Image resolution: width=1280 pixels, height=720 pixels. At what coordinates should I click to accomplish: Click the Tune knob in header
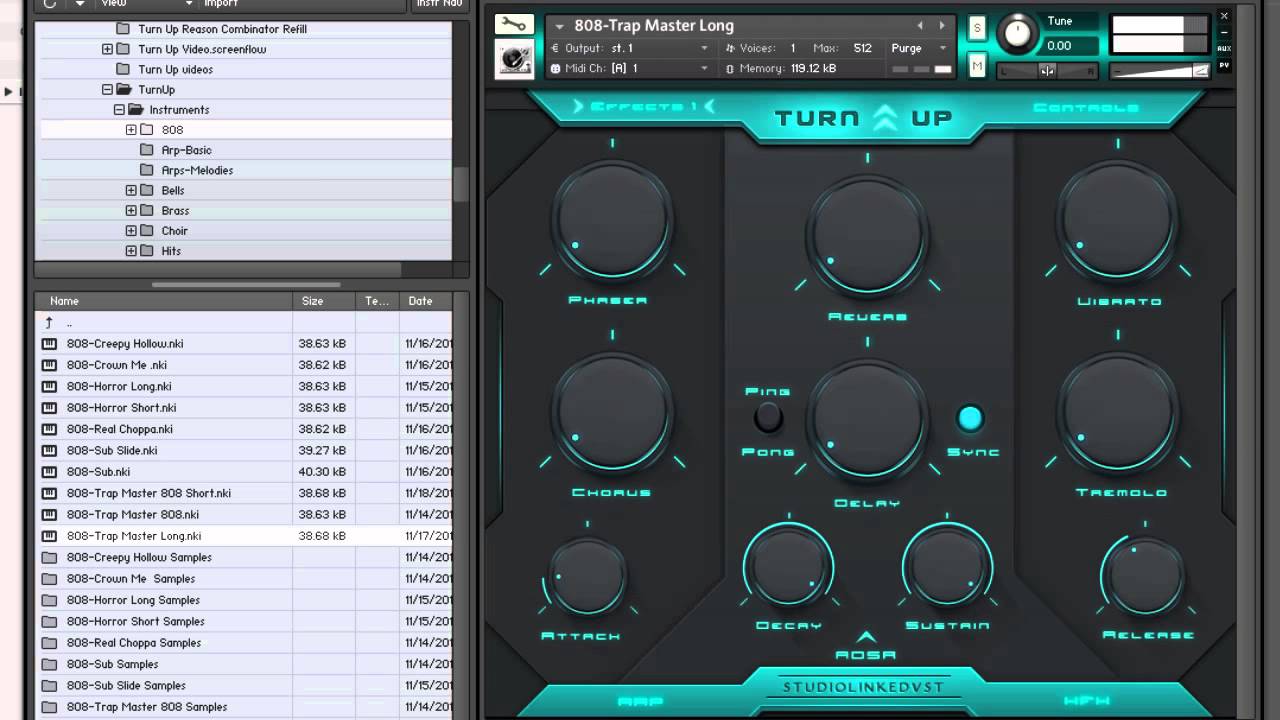tap(1017, 33)
